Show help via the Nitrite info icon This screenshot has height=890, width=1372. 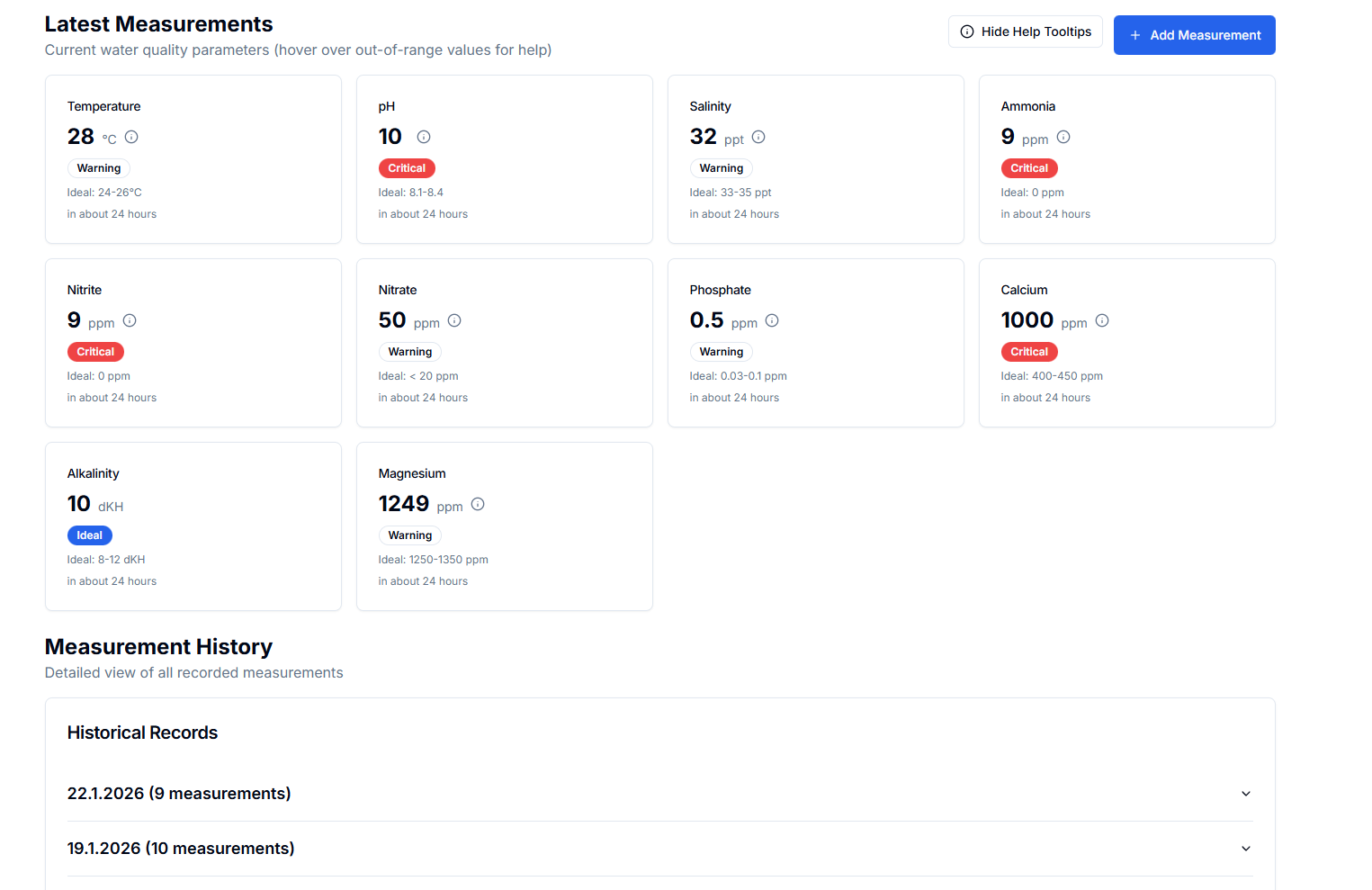point(130,320)
